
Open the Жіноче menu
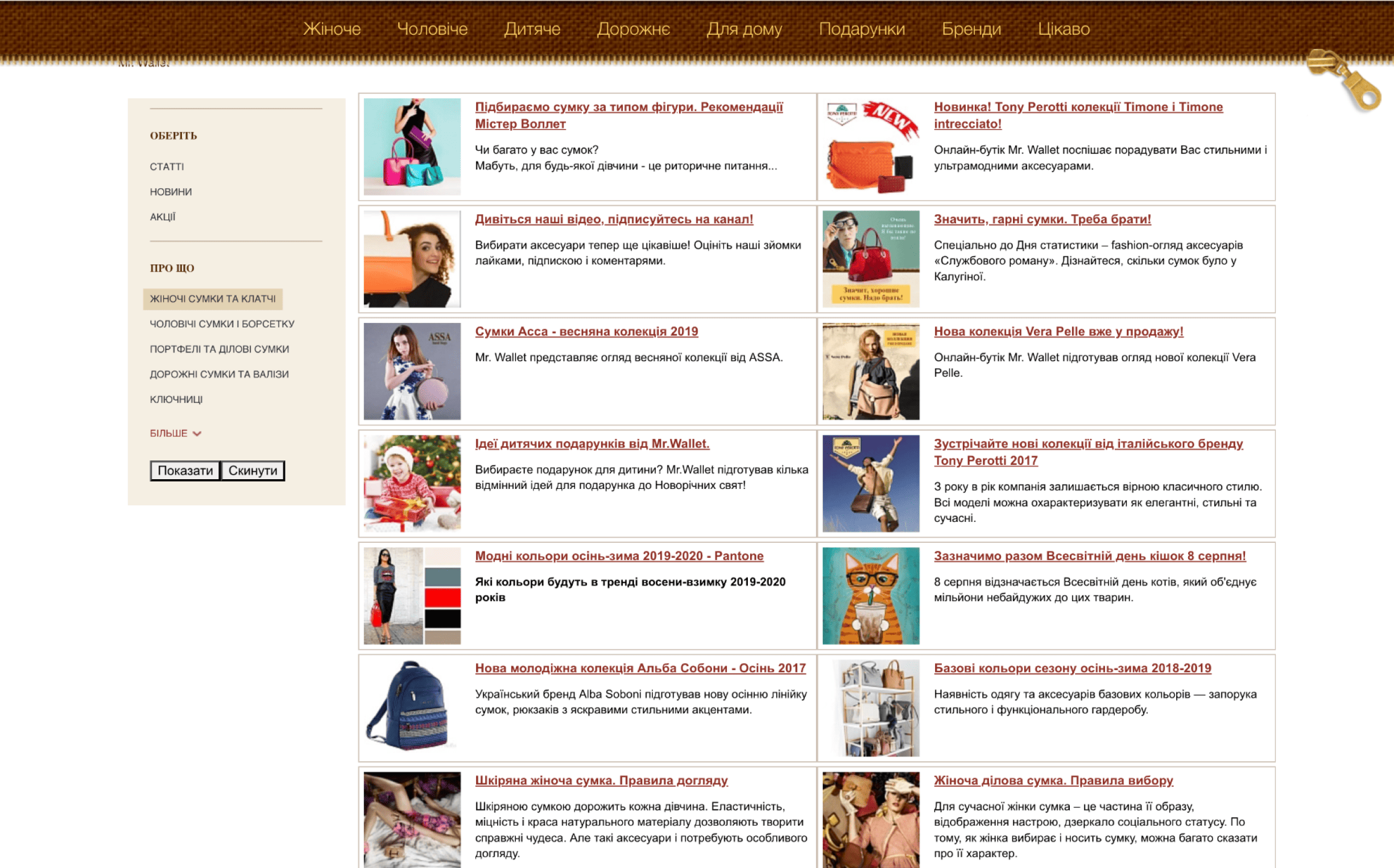click(x=332, y=30)
